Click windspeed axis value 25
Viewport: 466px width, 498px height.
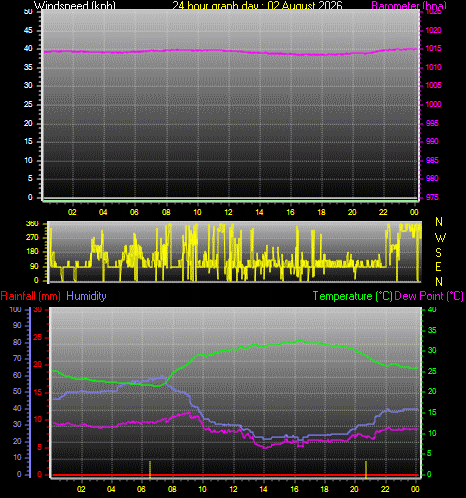(28, 104)
